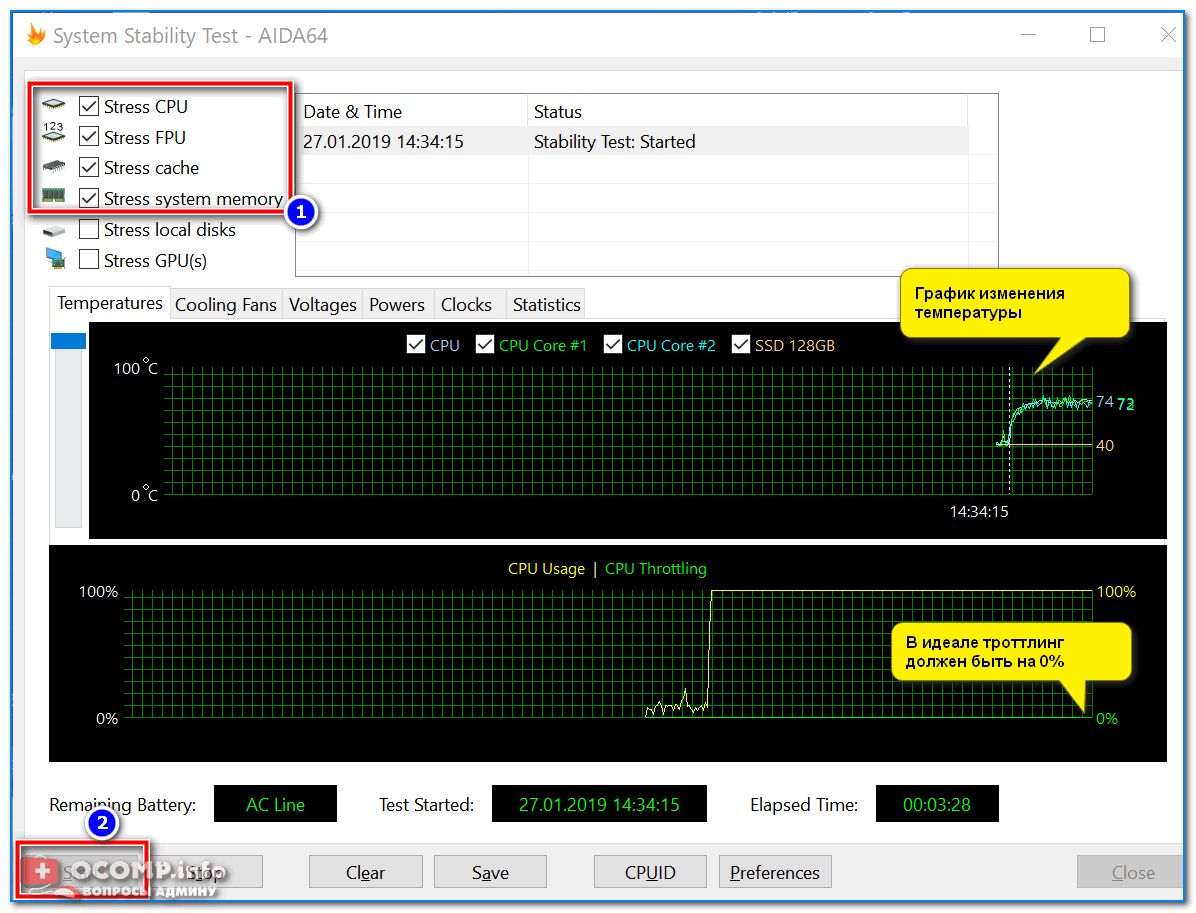Toggle the SSD 128GB temperature checkbox

tap(741, 345)
